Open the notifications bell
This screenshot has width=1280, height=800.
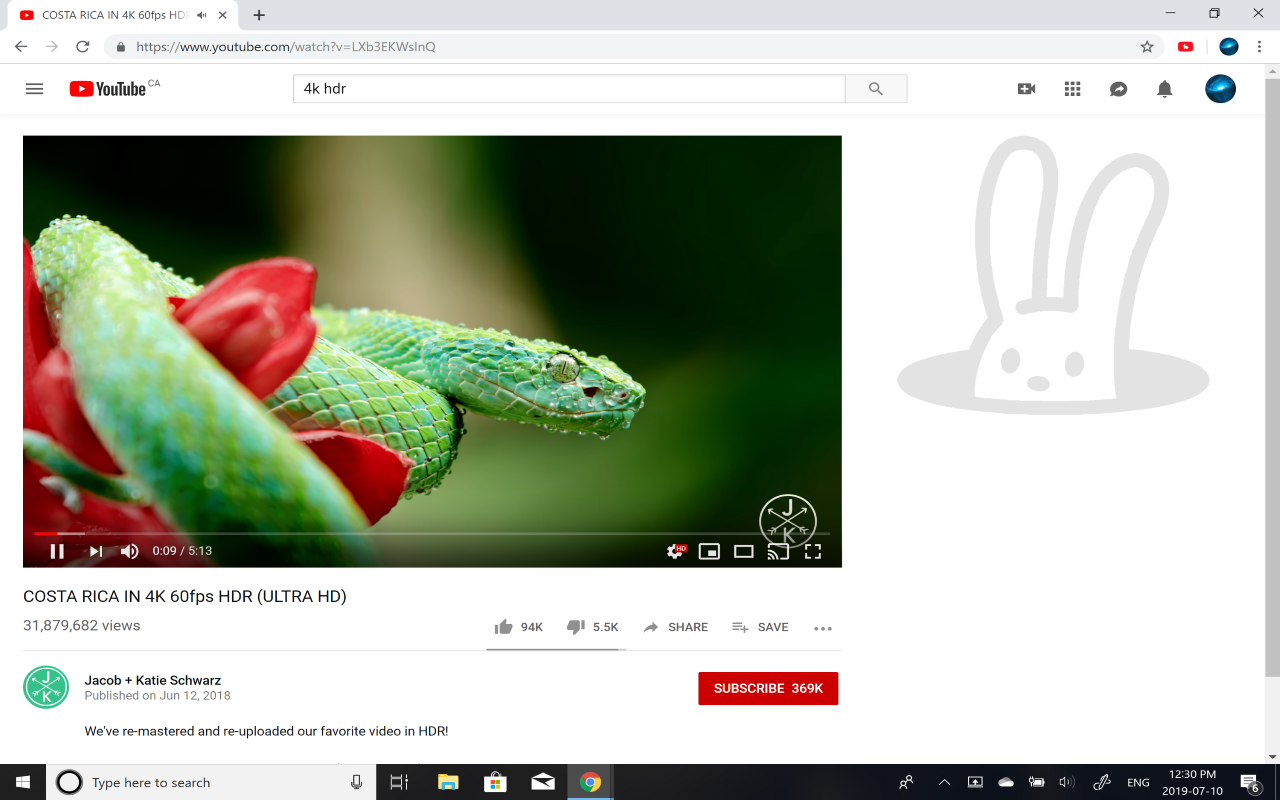1164,89
